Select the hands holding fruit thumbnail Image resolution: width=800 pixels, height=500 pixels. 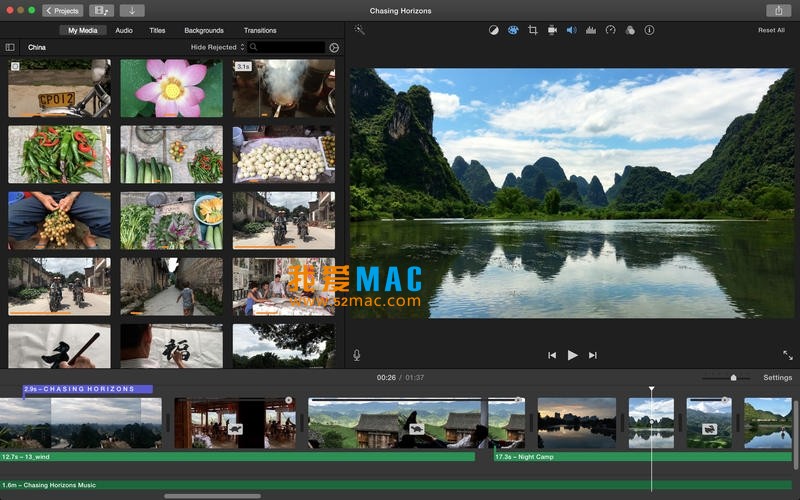(x=59, y=220)
